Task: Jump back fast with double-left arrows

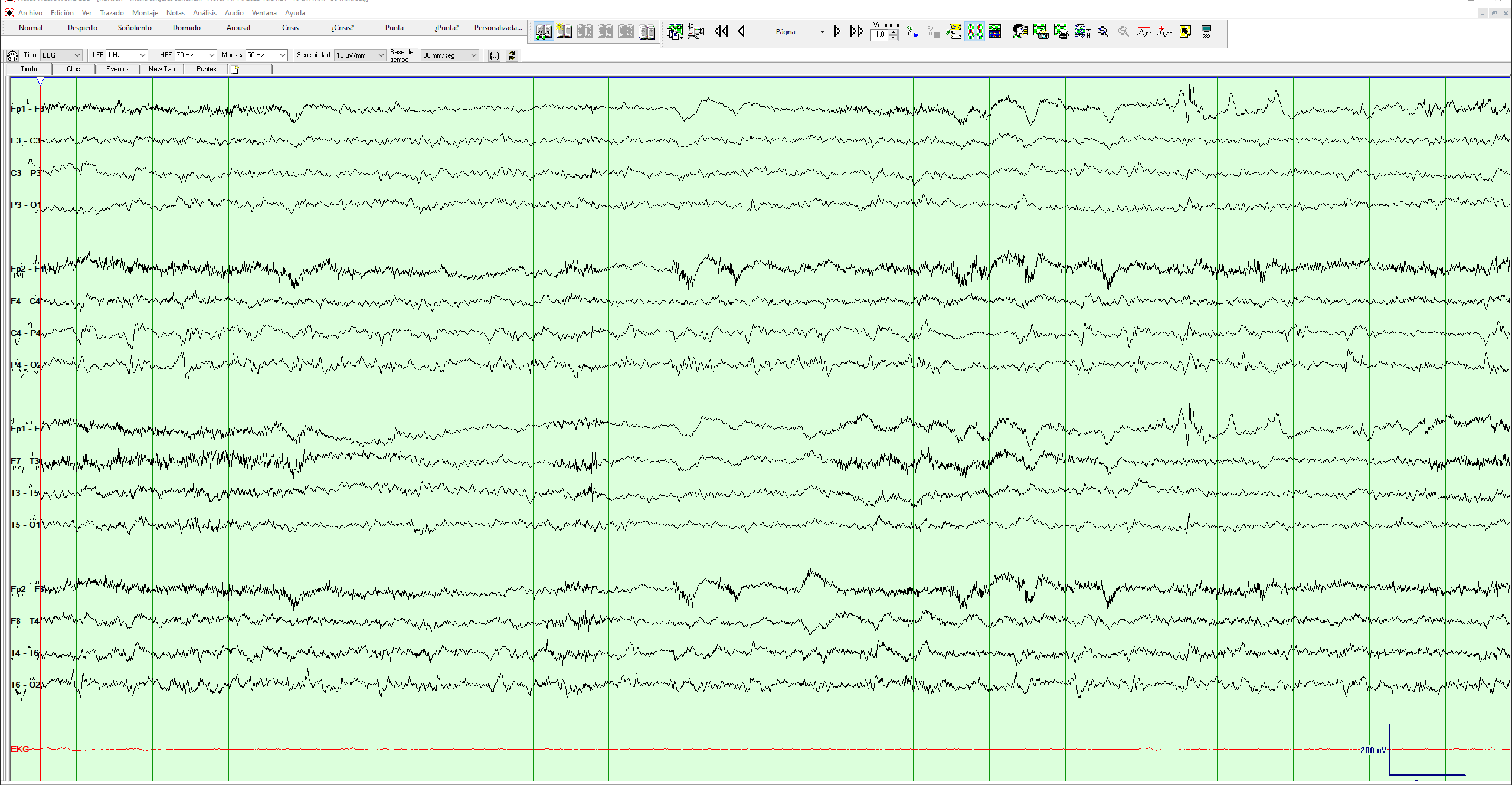Action: tap(721, 31)
